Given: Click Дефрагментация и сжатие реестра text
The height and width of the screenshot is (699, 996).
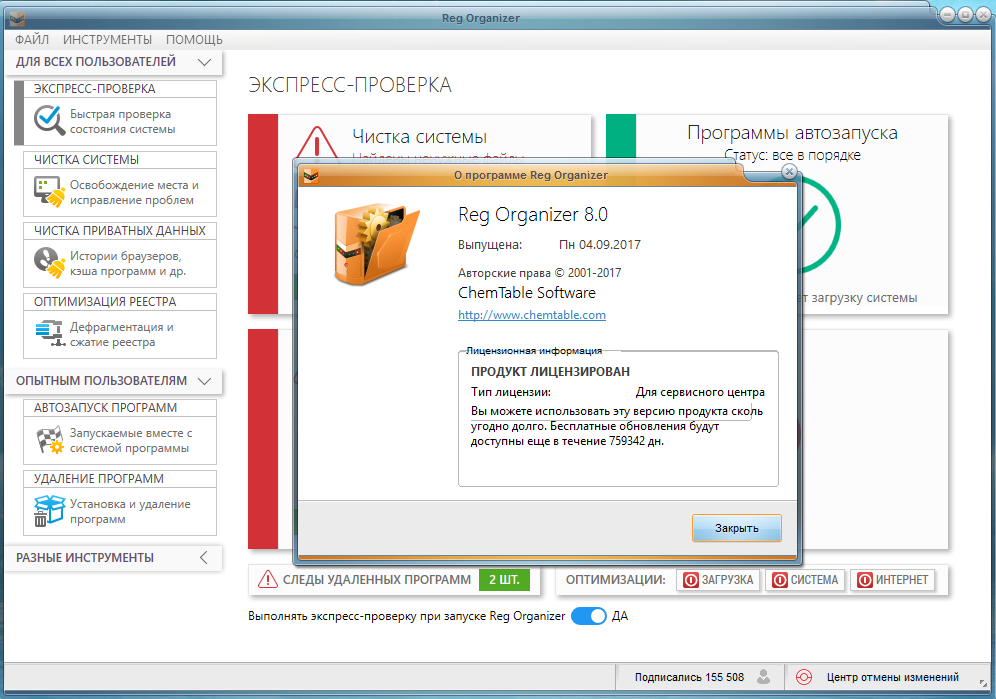Looking at the screenshot, I should tap(121, 335).
